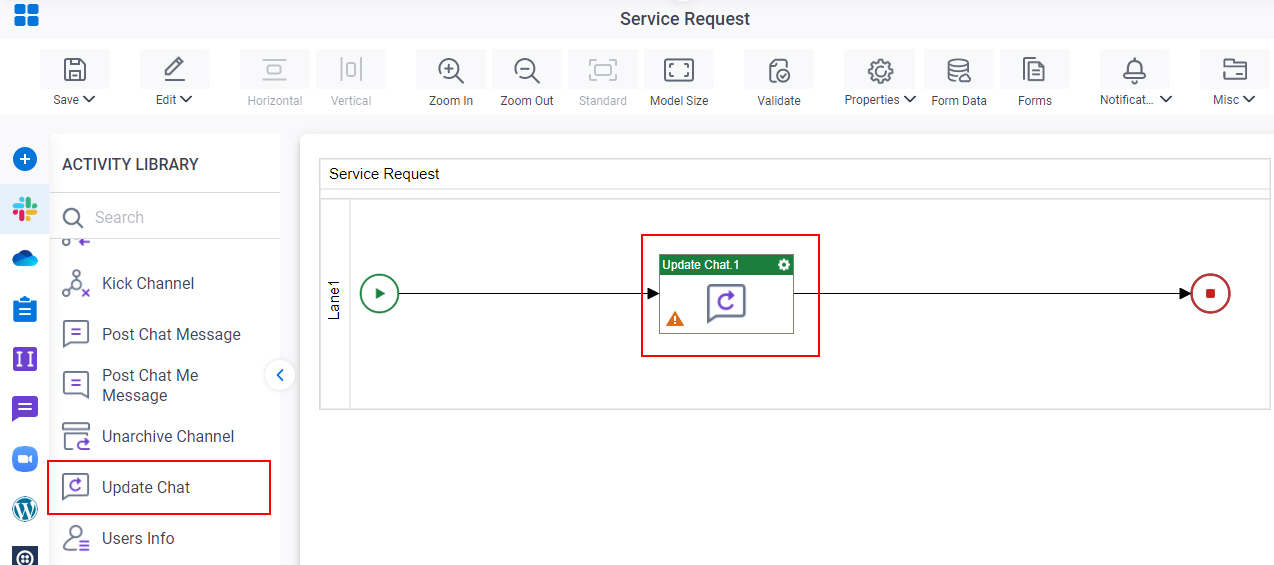The height and width of the screenshot is (565, 1274).
Task: Open Notifications dropdown
Action: point(1136,79)
